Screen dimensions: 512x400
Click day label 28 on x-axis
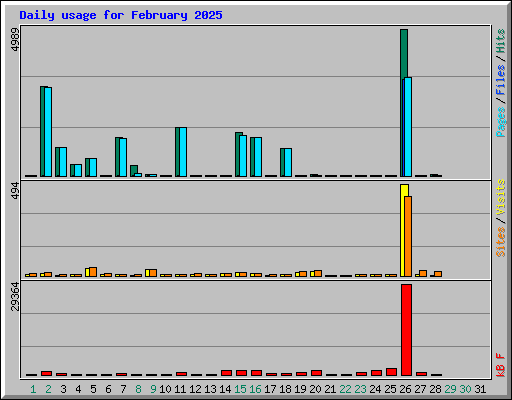coord(435,389)
